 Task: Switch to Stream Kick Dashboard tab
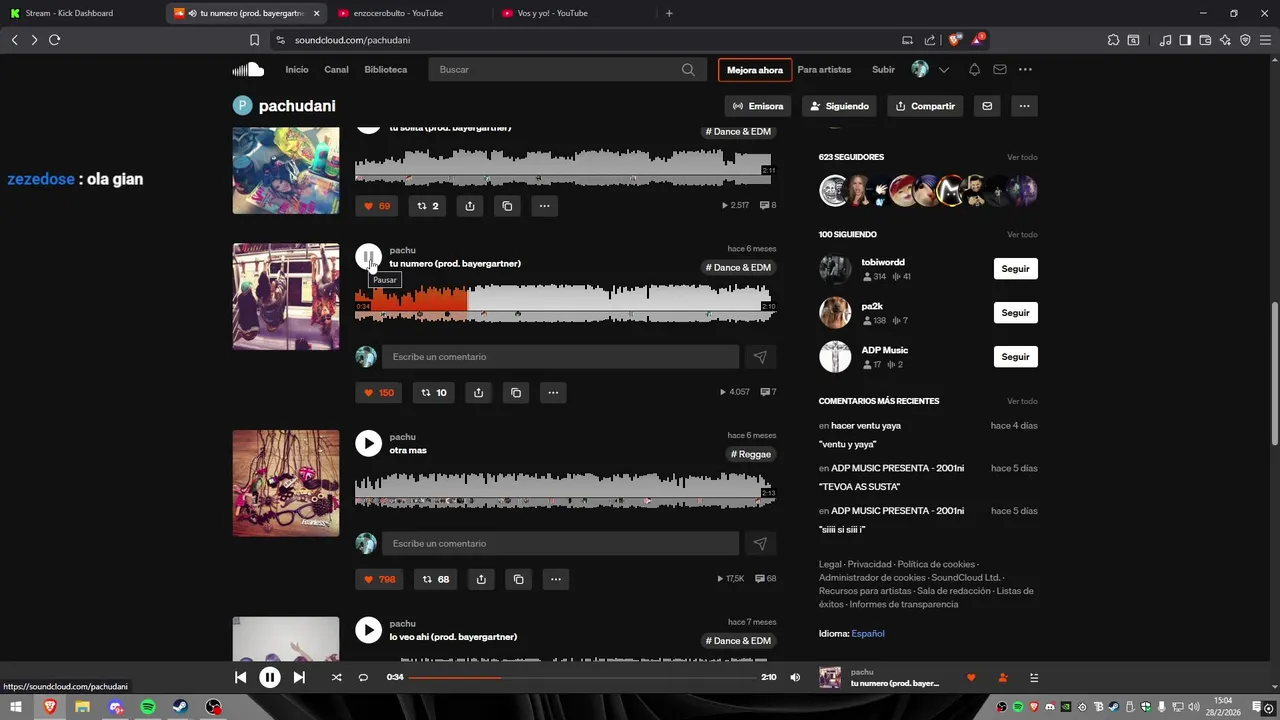coord(82,13)
